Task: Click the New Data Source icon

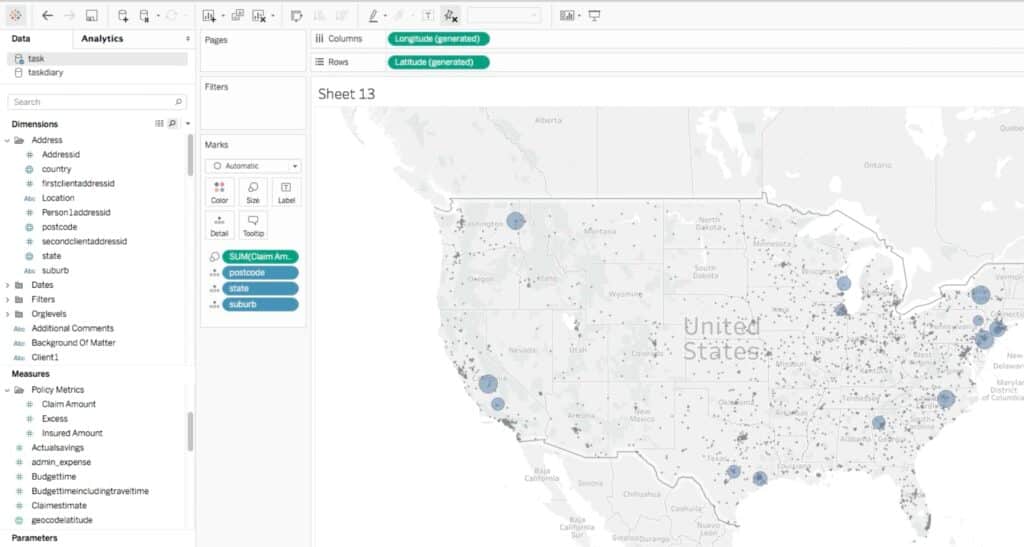Action: [123, 16]
